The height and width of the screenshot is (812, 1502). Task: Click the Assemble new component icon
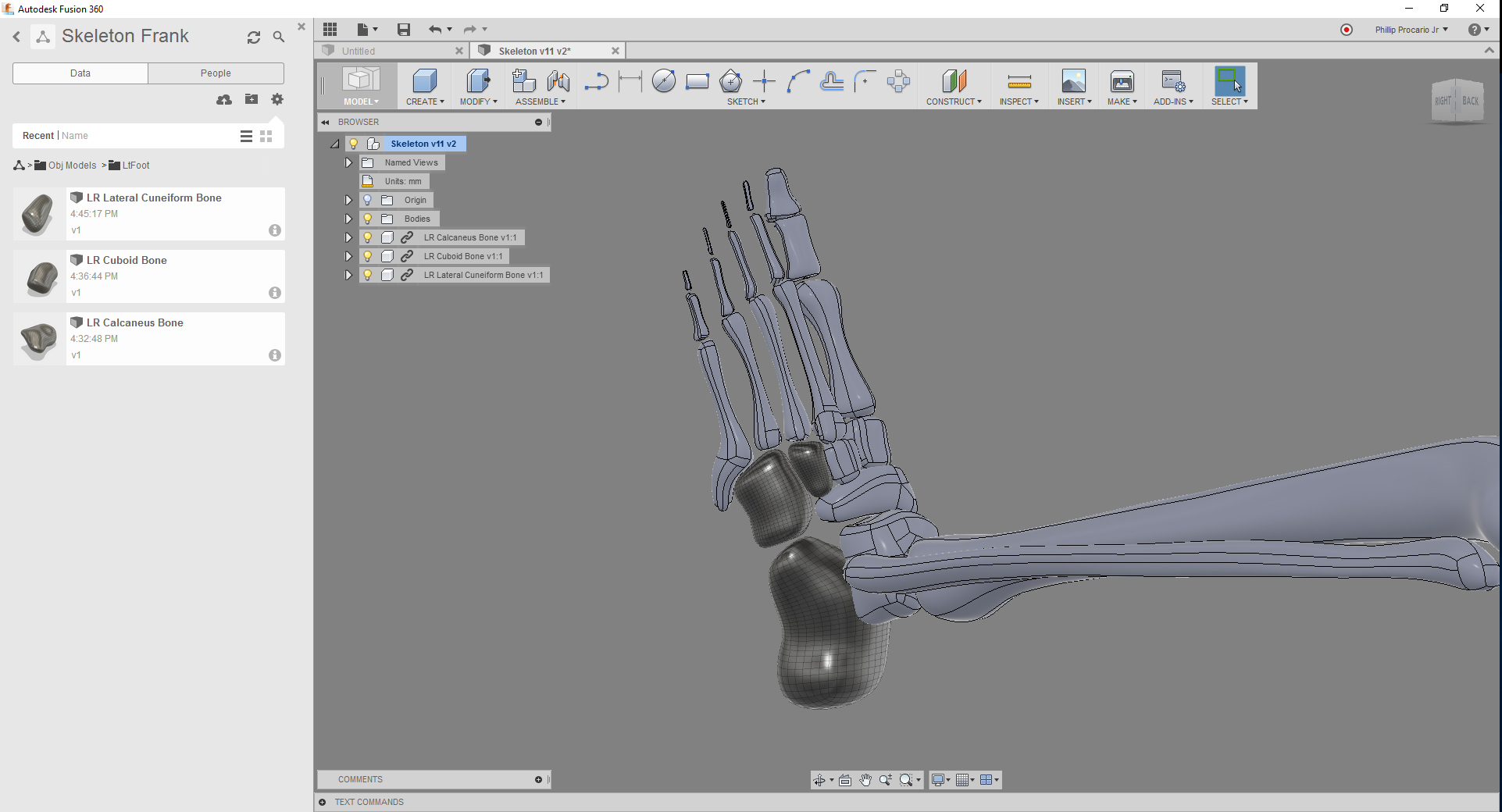pos(523,81)
